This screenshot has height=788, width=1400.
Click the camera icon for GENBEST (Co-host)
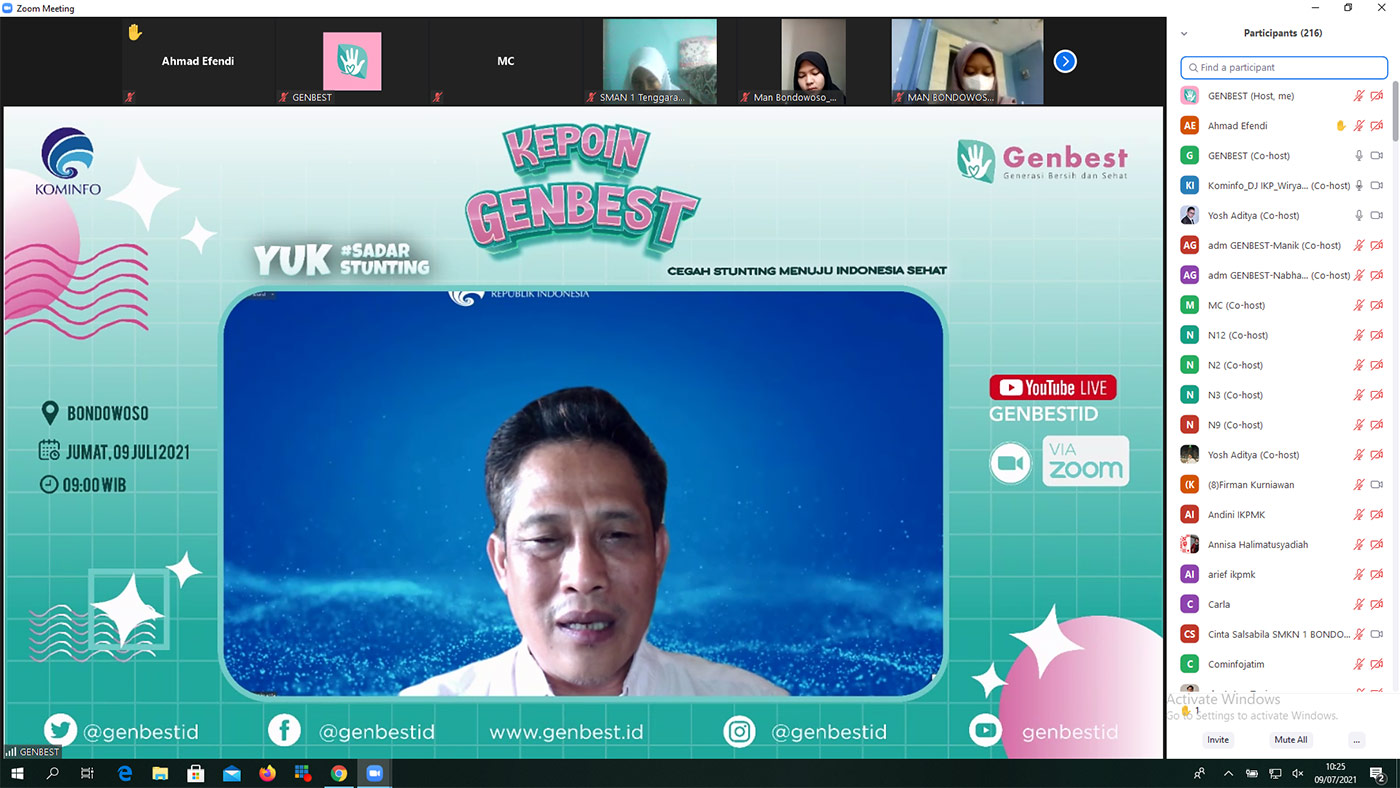[x=1377, y=156]
